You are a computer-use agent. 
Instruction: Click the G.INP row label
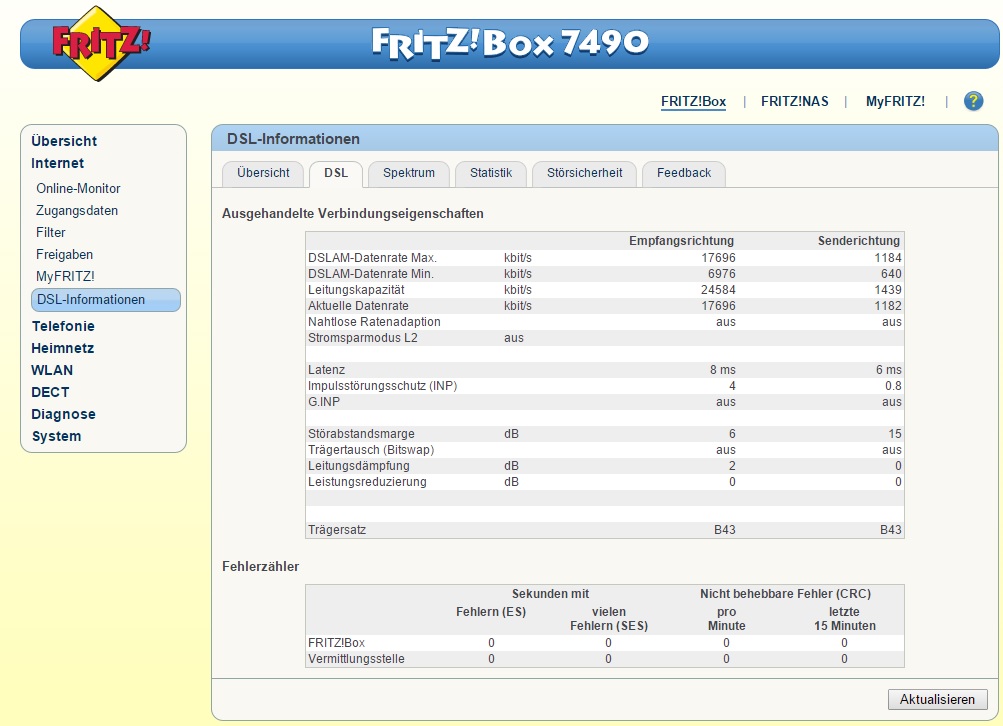click(324, 402)
